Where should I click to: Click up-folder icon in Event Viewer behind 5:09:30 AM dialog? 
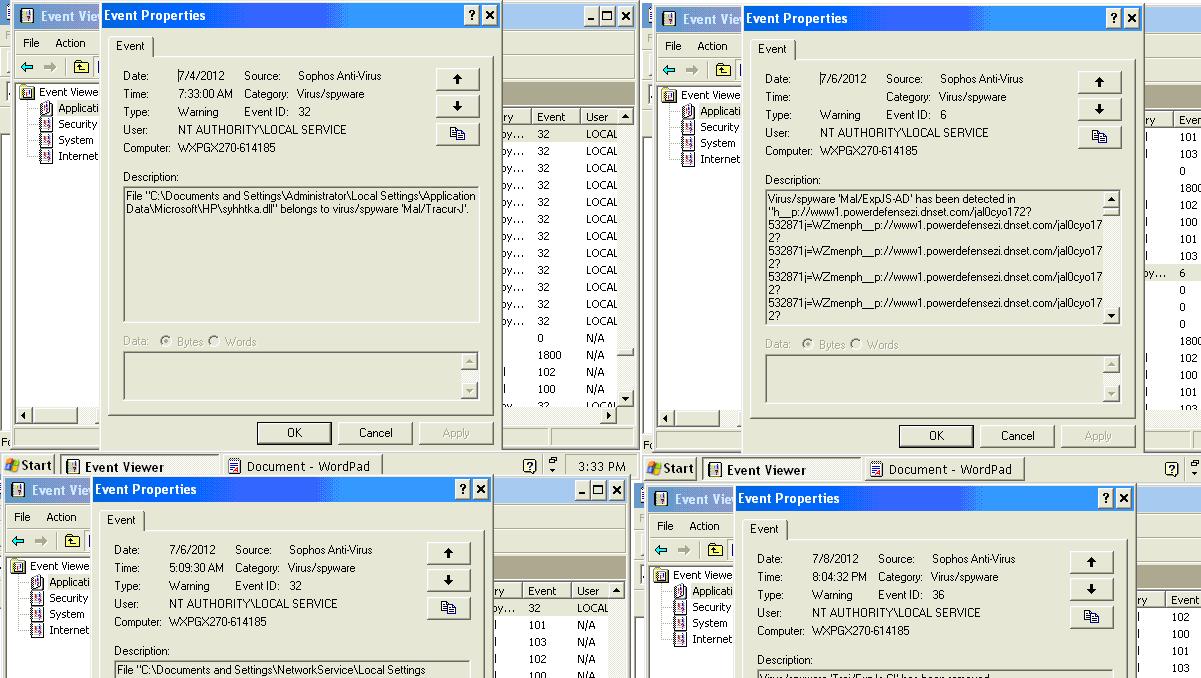[x=72, y=541]
